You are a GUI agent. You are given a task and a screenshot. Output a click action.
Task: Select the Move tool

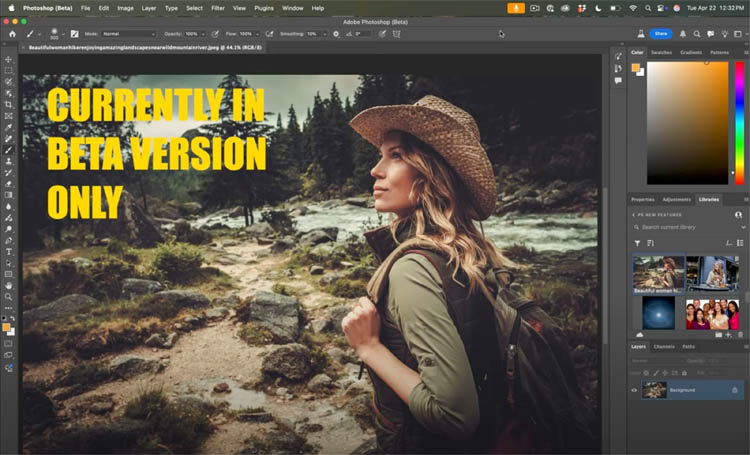click(x=9, y=59)
